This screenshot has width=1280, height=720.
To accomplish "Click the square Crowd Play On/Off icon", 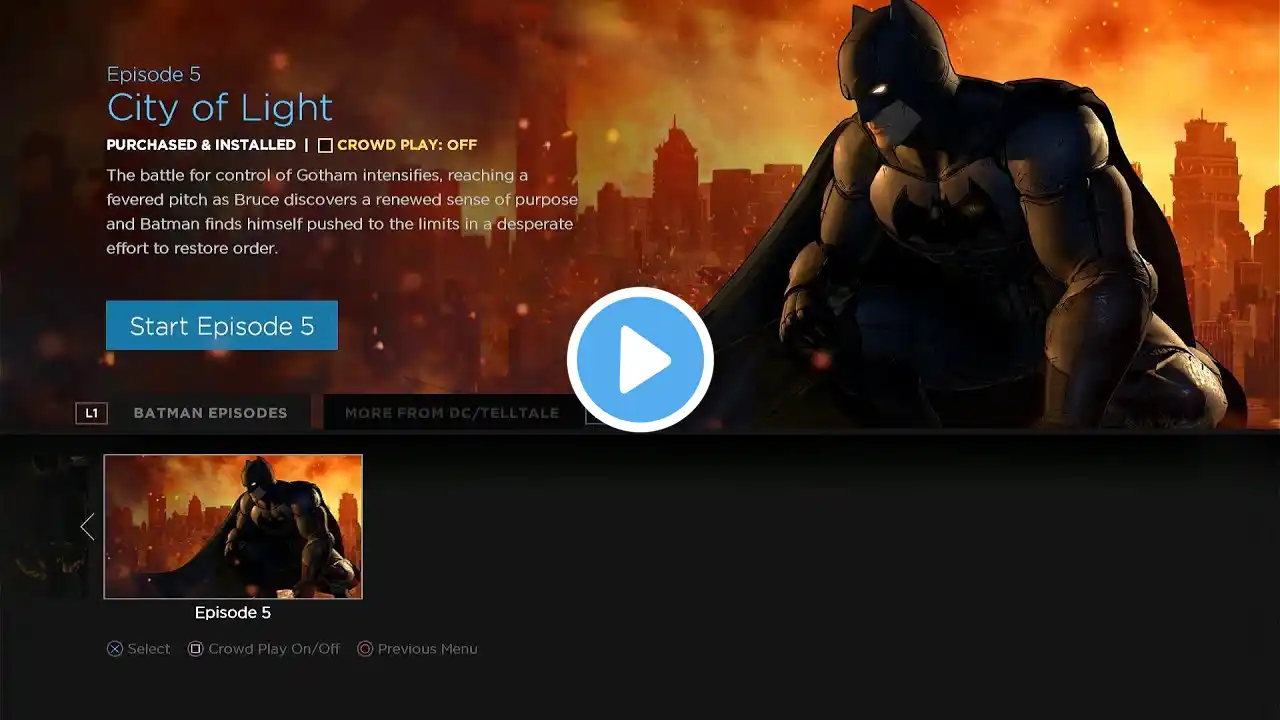I will click(196, 649).
